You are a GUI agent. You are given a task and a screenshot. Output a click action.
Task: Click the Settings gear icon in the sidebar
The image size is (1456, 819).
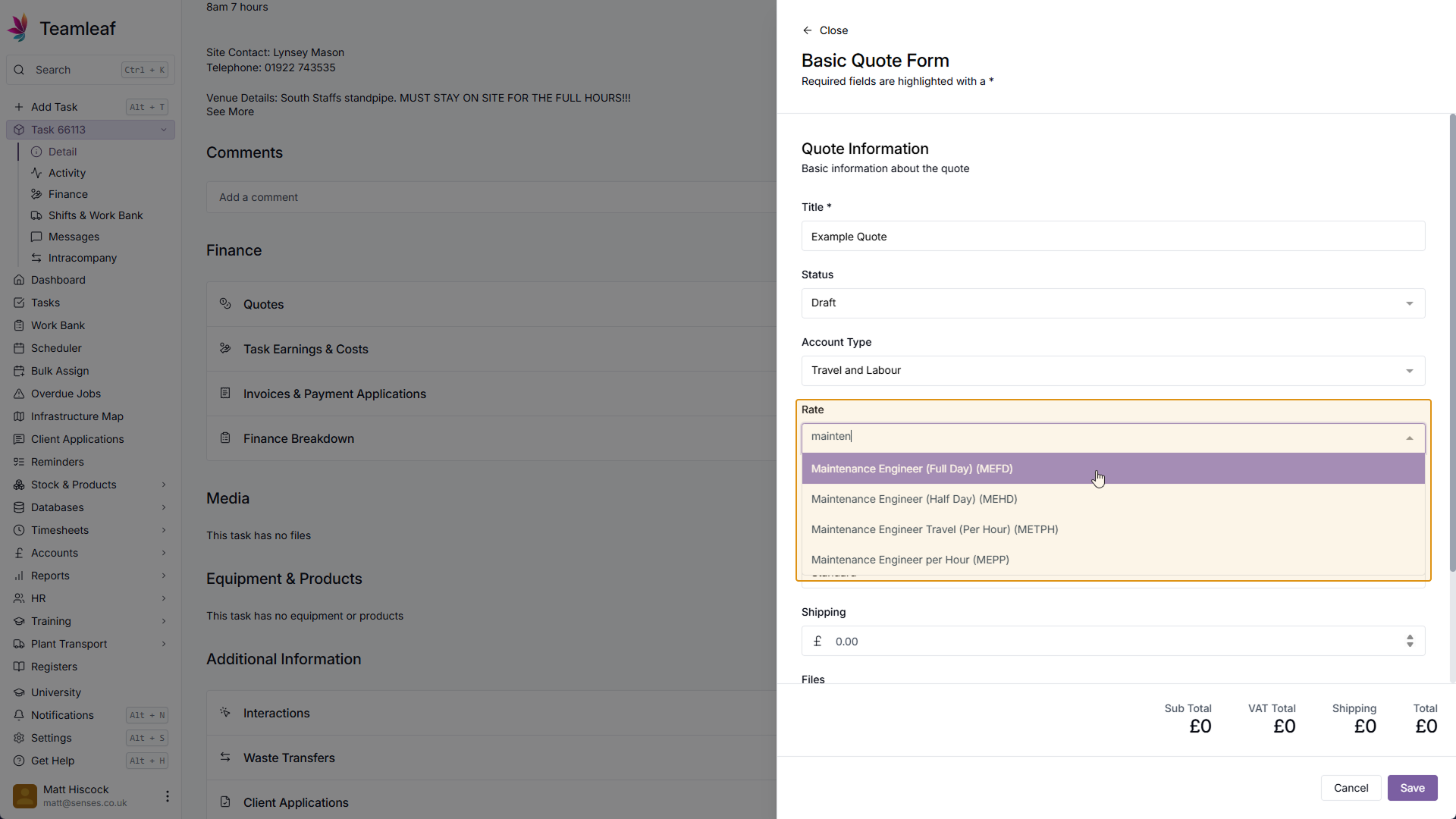coord(19,738)
